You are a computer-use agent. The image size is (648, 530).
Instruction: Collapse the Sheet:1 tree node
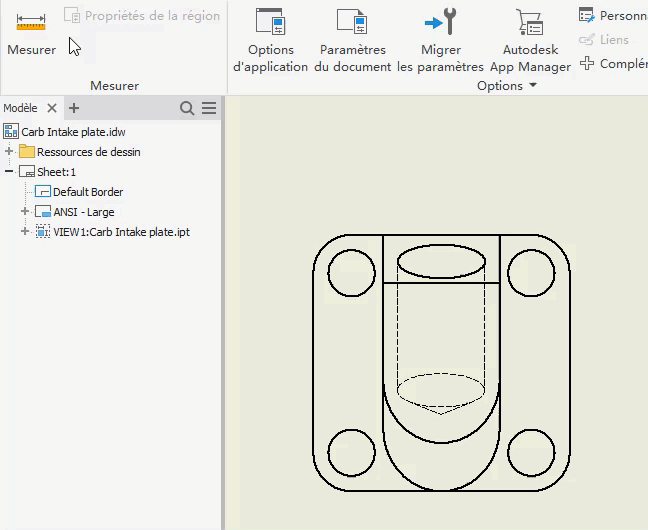click(x=10, y=172)
